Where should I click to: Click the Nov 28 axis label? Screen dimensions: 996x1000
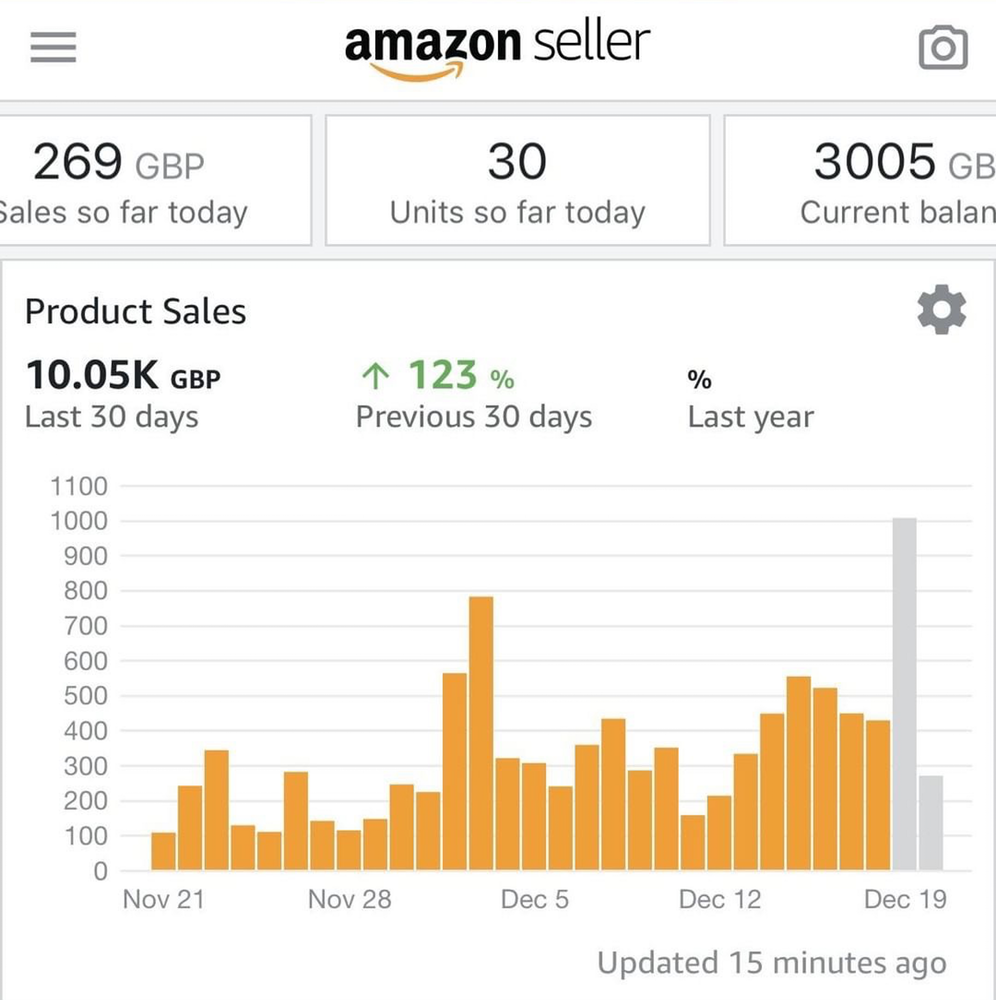pos(349,900)
